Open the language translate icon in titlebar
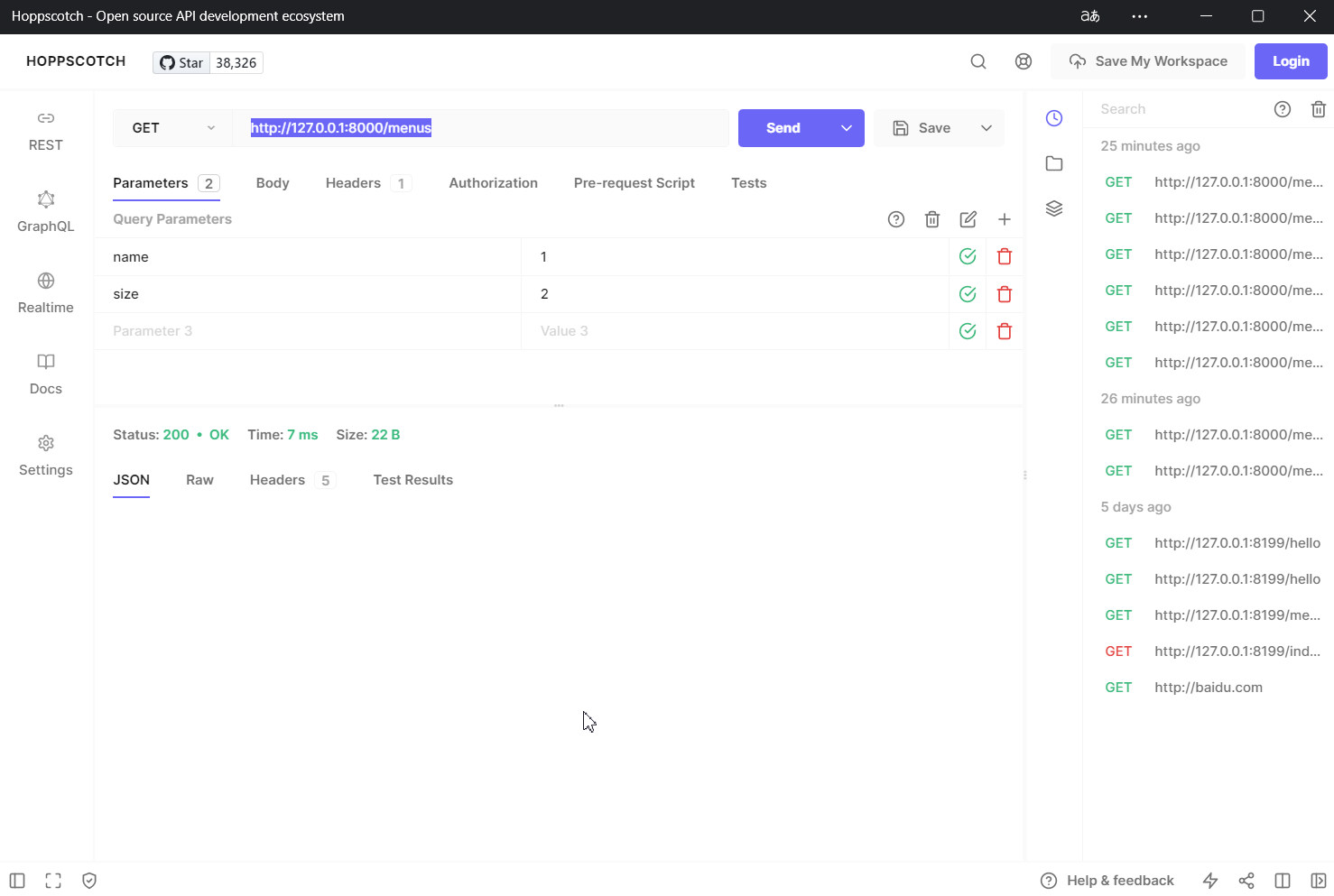 (1090, 16)
